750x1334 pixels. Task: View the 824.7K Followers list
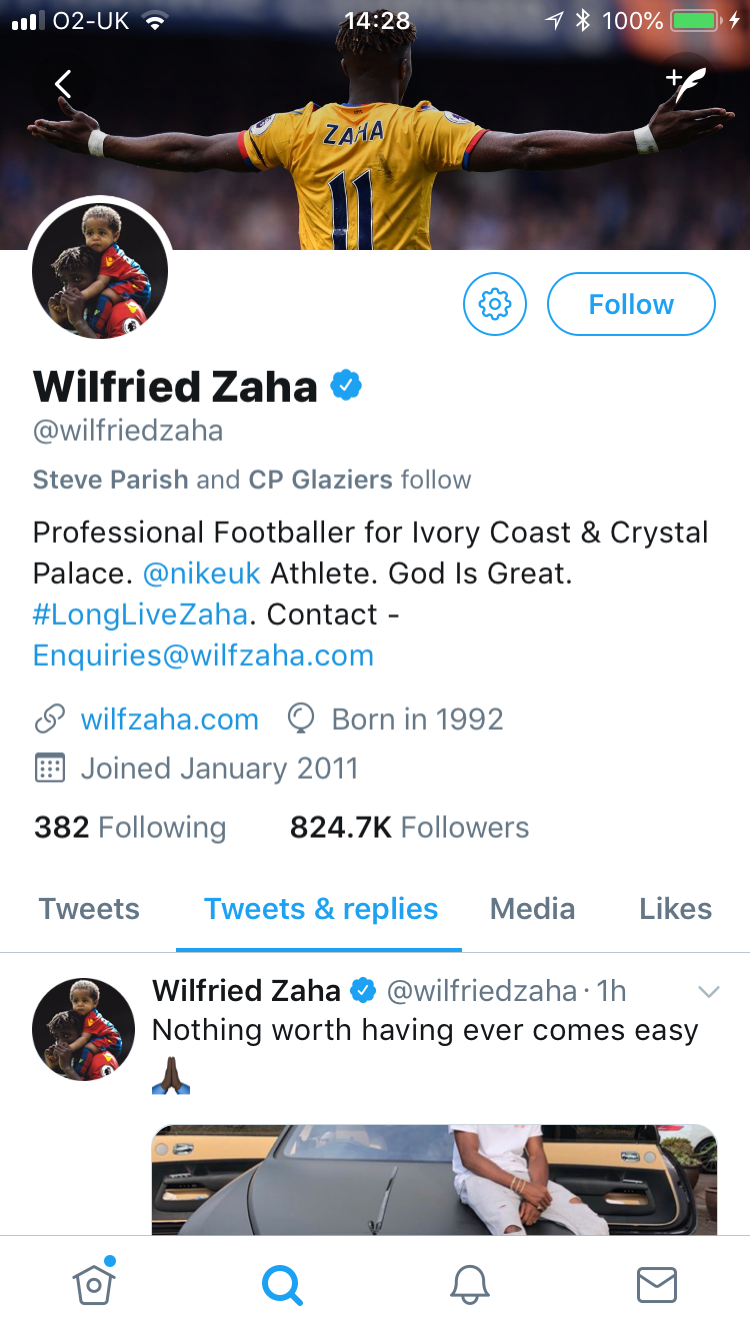(x=409, y=828)
